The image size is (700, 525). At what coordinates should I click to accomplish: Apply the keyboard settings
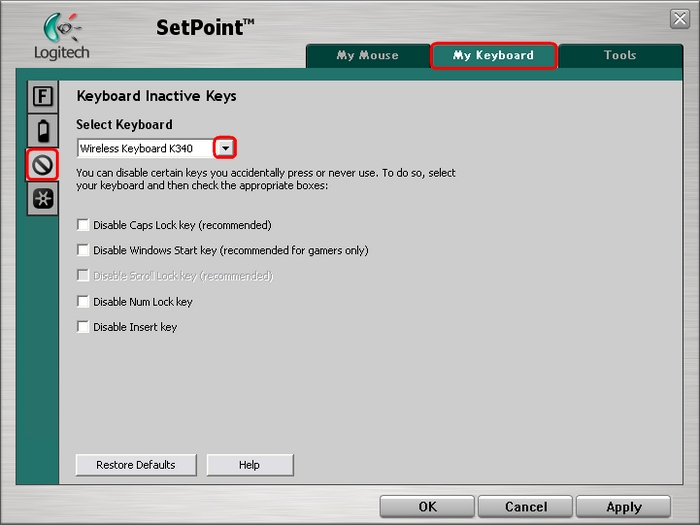(x=623, y=507)
